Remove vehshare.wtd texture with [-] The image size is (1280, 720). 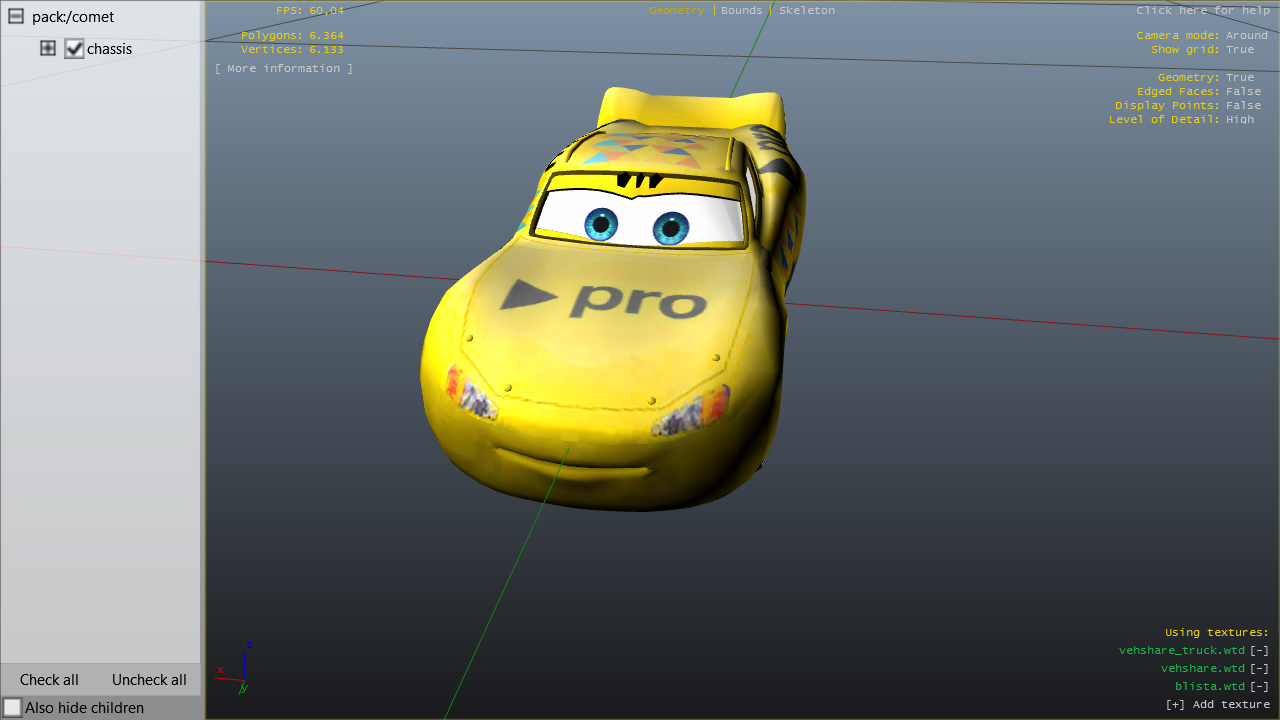tap(1259, 668)
